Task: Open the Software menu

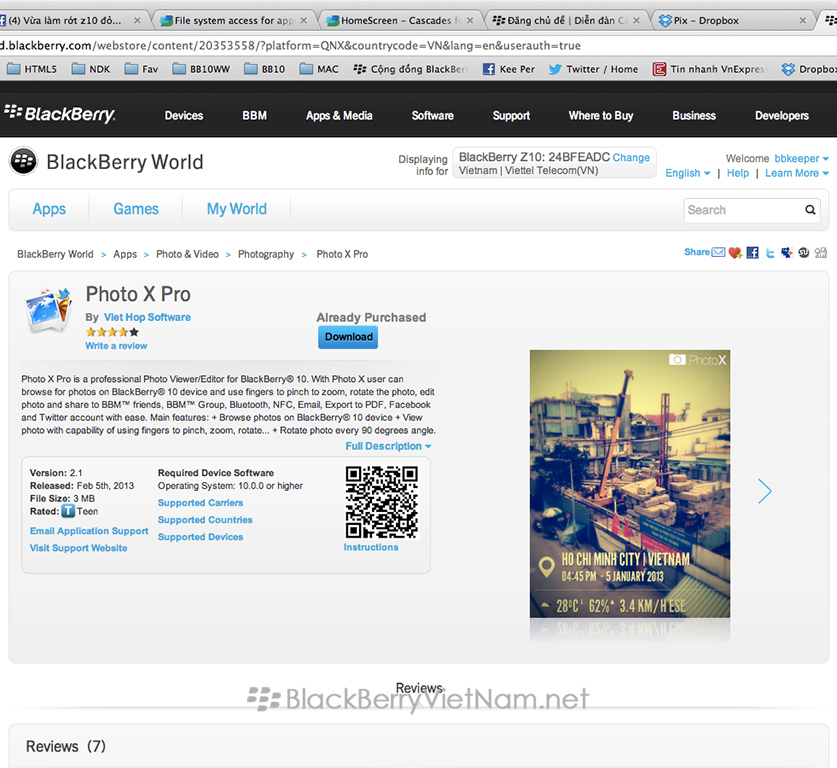Action: click(432, 115)
